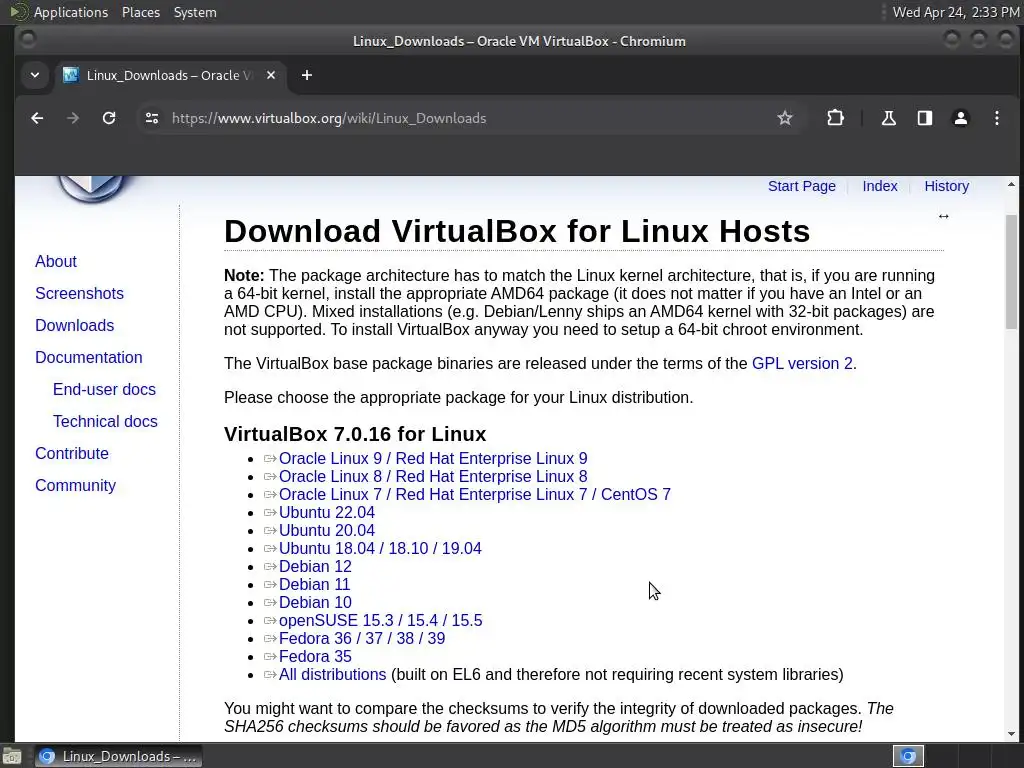Download the Debian 10 package
This screenshot has width=1024, height=768.
[315, 602]
